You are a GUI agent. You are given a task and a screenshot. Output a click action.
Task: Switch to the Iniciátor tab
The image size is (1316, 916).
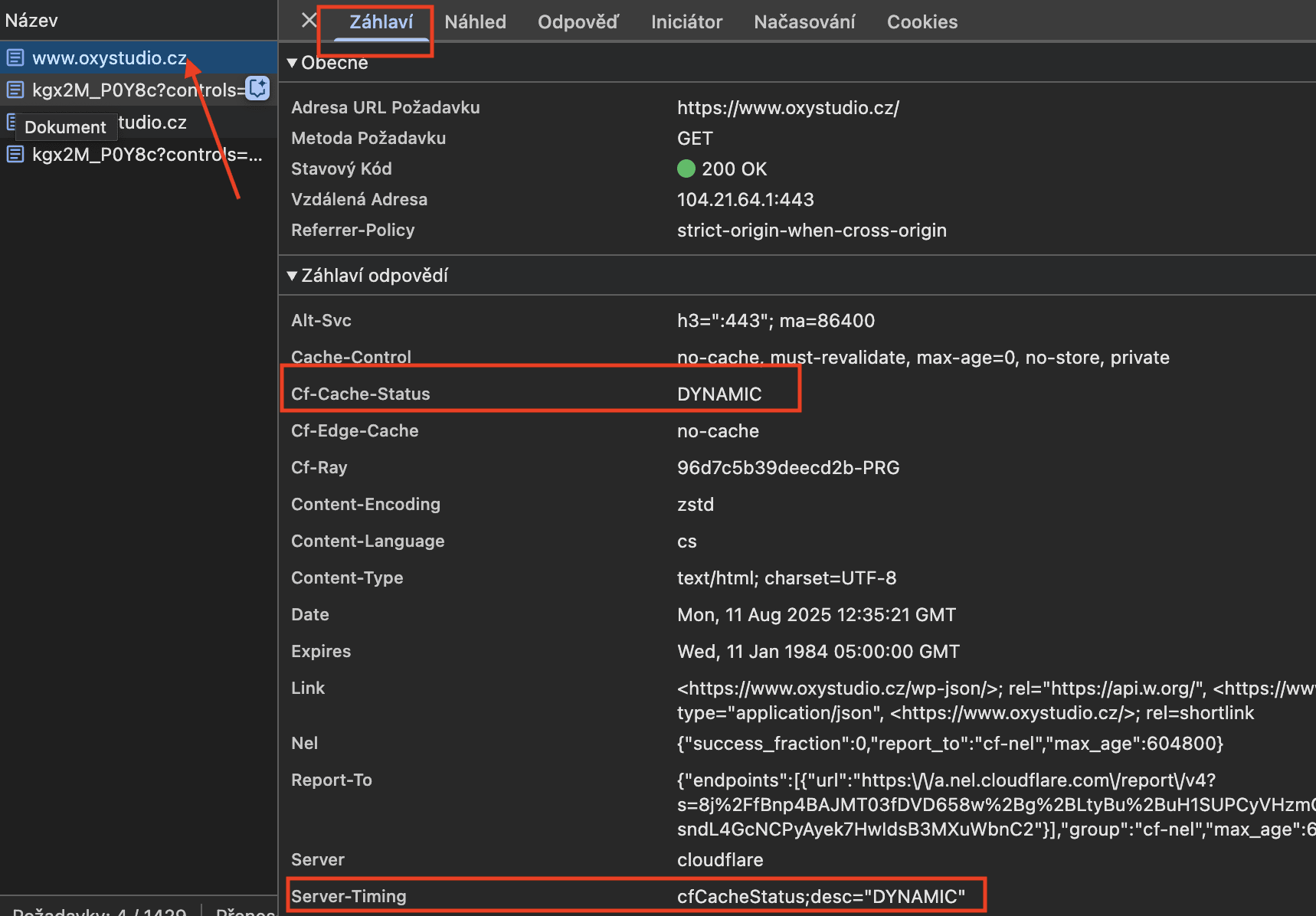[686, 22]
